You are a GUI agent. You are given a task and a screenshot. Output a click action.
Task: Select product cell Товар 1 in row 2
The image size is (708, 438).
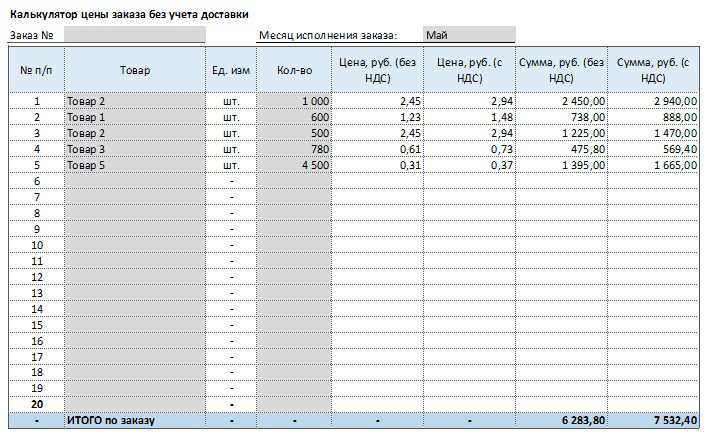pyautogui.click(x=135, y=117)
